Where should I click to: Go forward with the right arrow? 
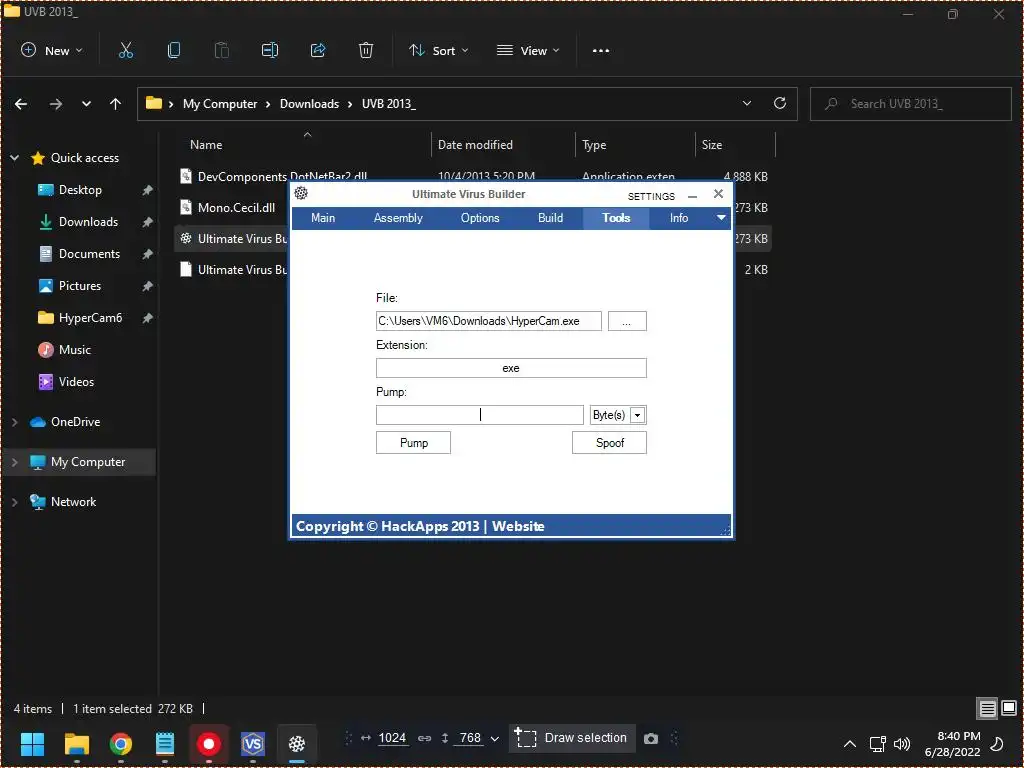[56, 104]
